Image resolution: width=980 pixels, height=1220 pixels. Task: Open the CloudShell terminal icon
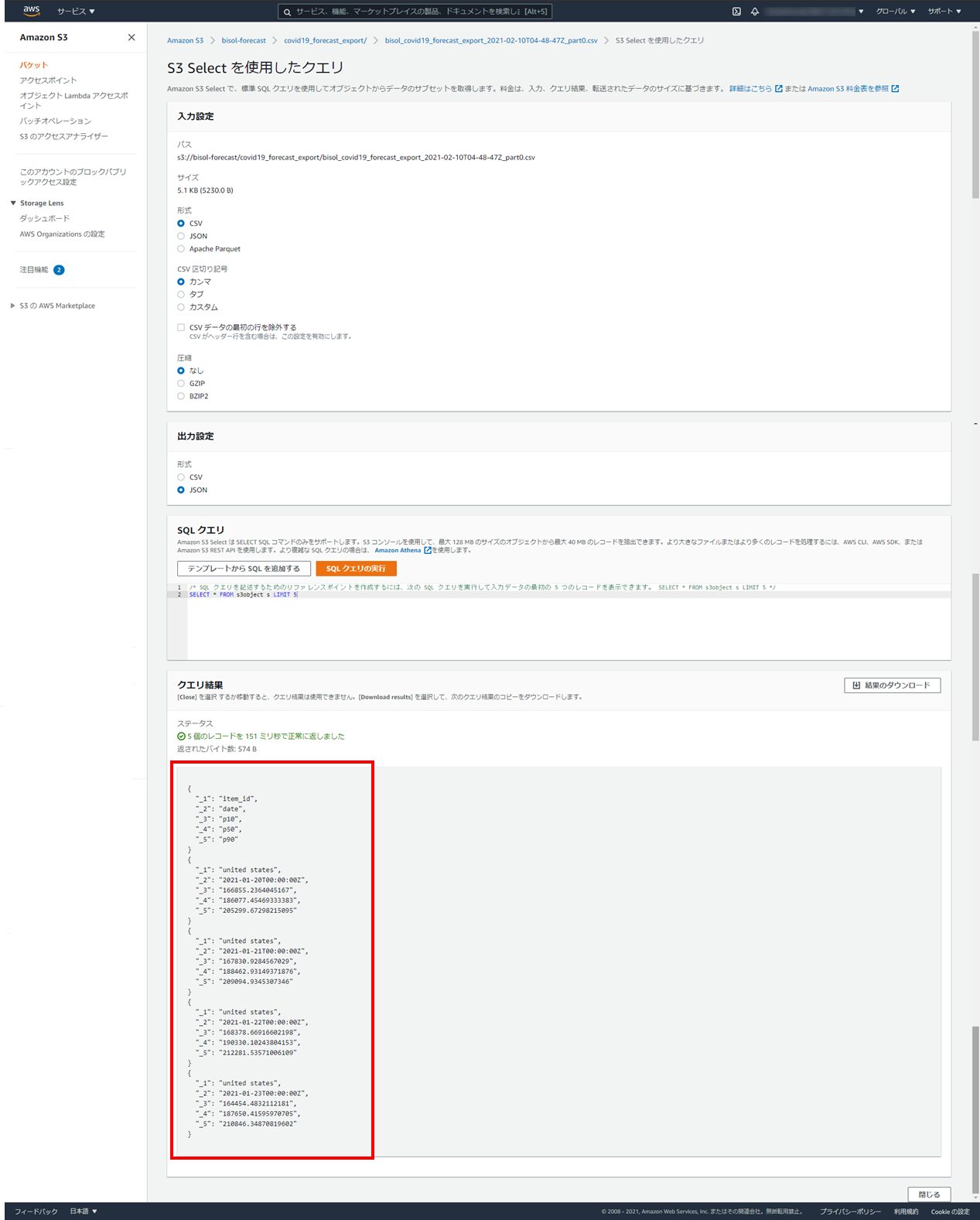point(736,12)
